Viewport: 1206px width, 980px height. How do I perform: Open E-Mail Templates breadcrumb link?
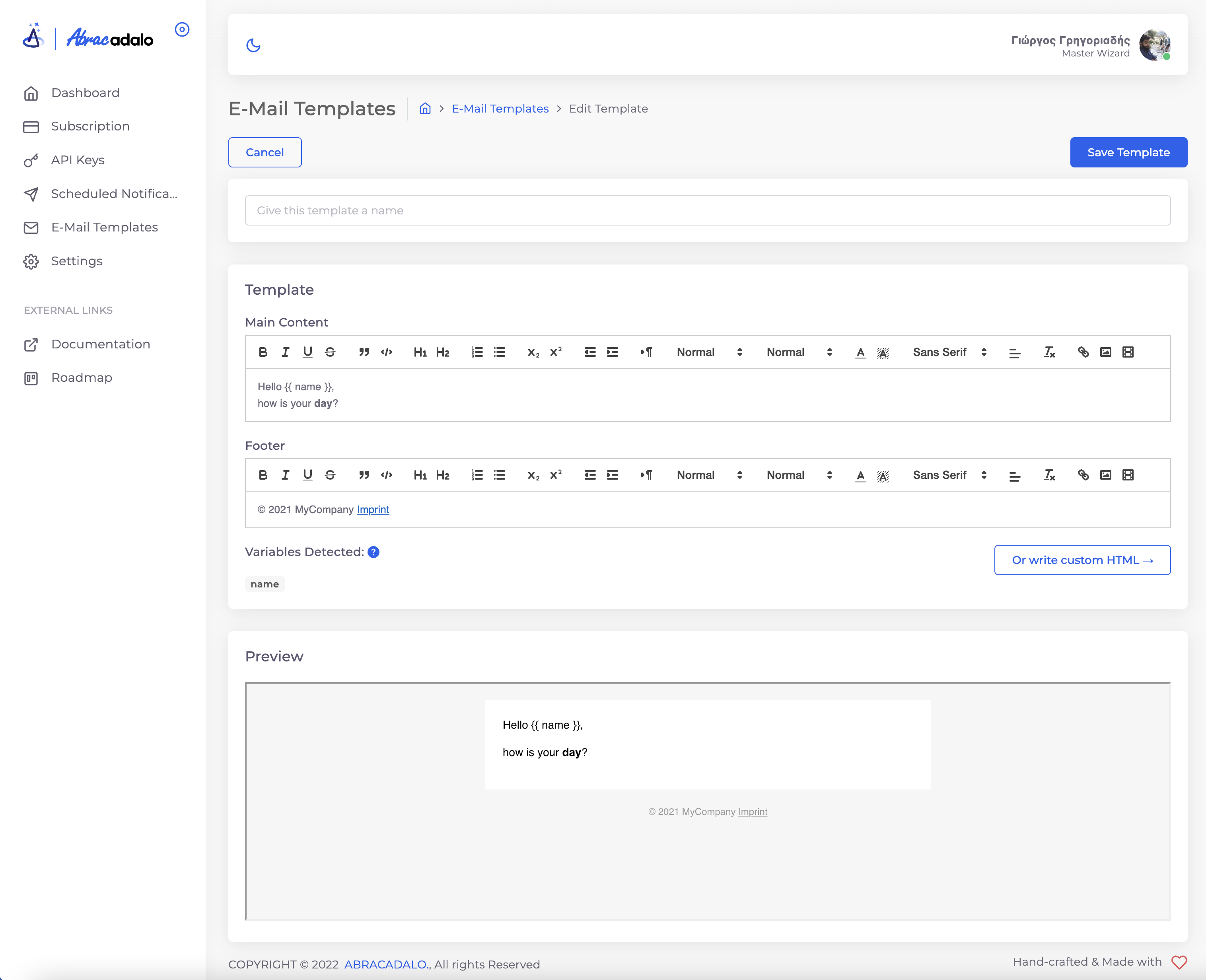tap(500, 109)
